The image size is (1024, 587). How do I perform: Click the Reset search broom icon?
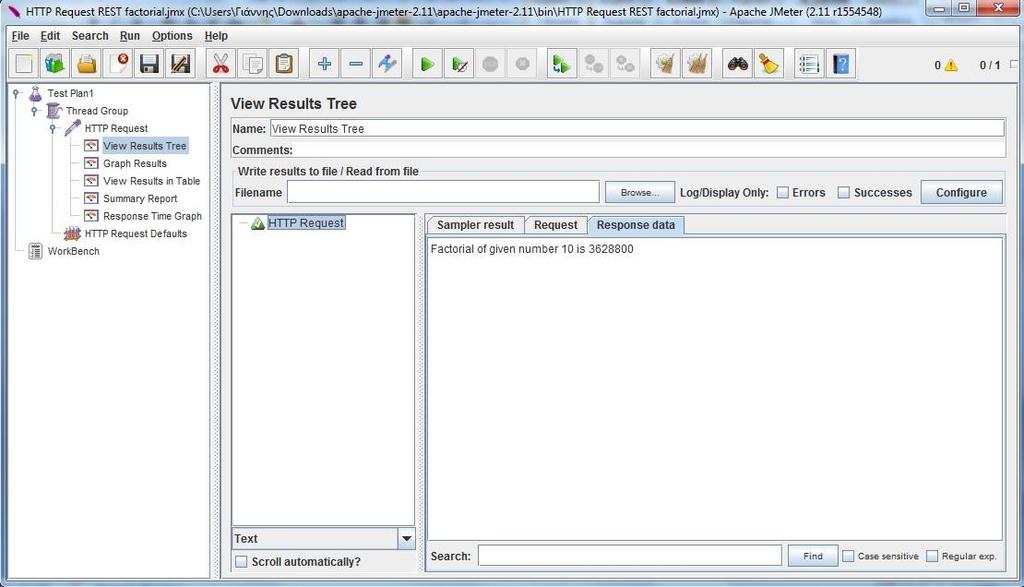(x=769, y=64)
